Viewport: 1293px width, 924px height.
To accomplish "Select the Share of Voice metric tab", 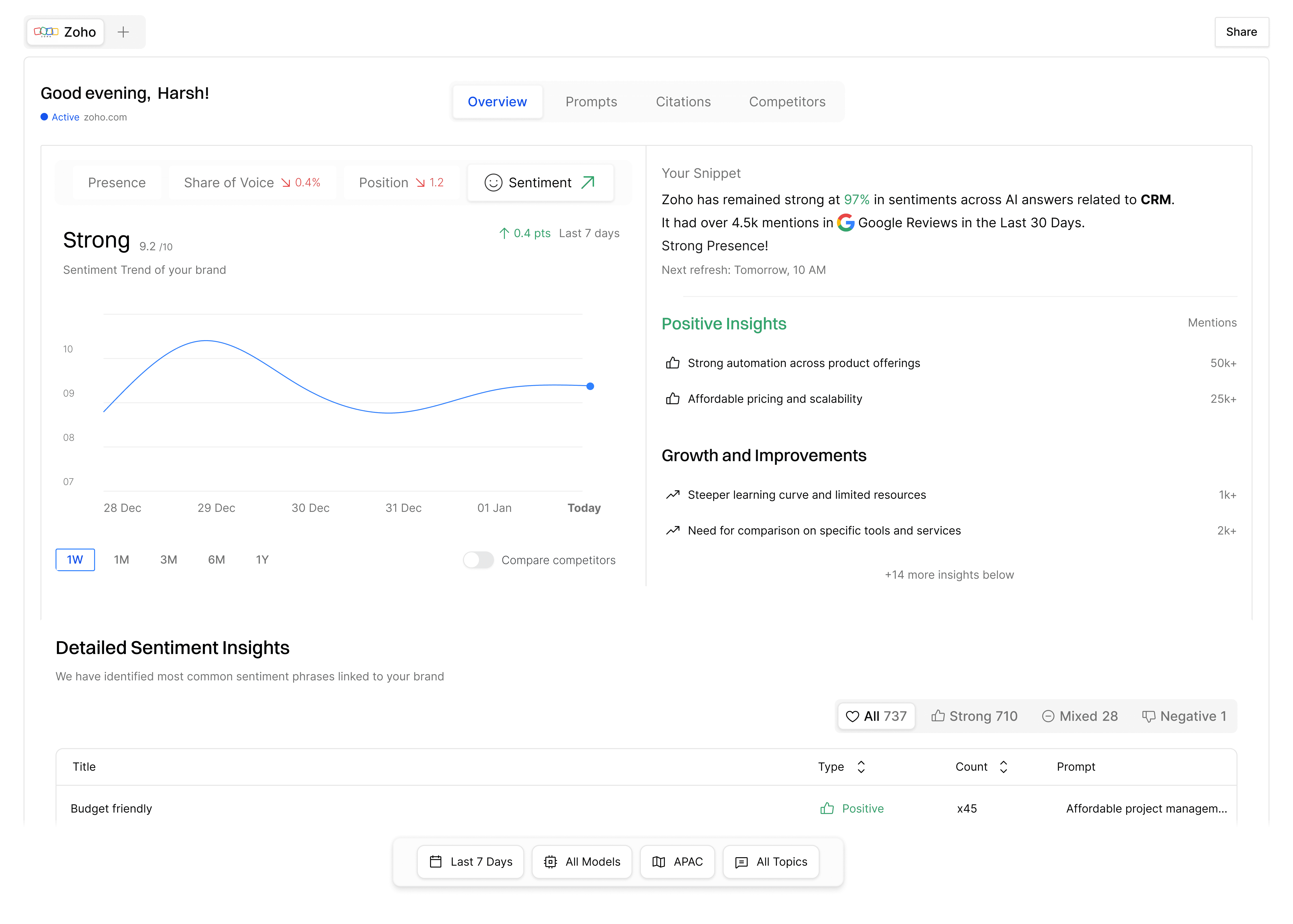I will click(252, 183).
